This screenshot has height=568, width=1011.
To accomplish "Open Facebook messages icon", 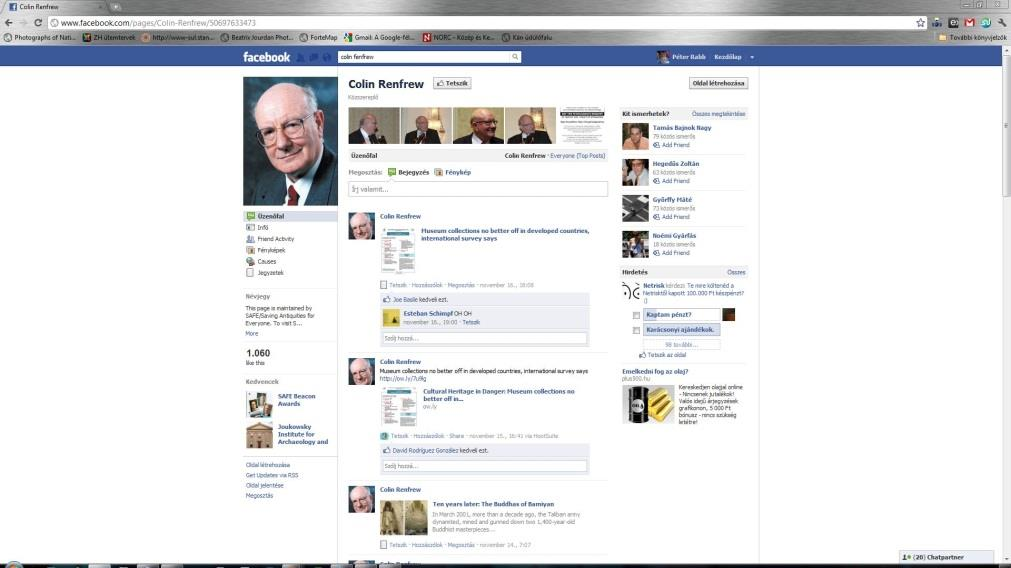I will (314, 57).
